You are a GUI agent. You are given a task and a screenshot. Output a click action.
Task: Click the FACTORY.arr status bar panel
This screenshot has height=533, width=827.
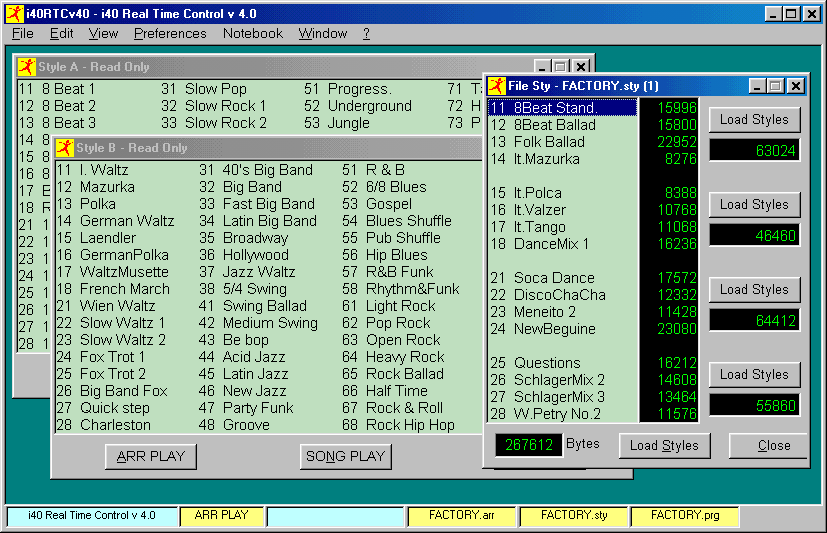pos(461,516)
